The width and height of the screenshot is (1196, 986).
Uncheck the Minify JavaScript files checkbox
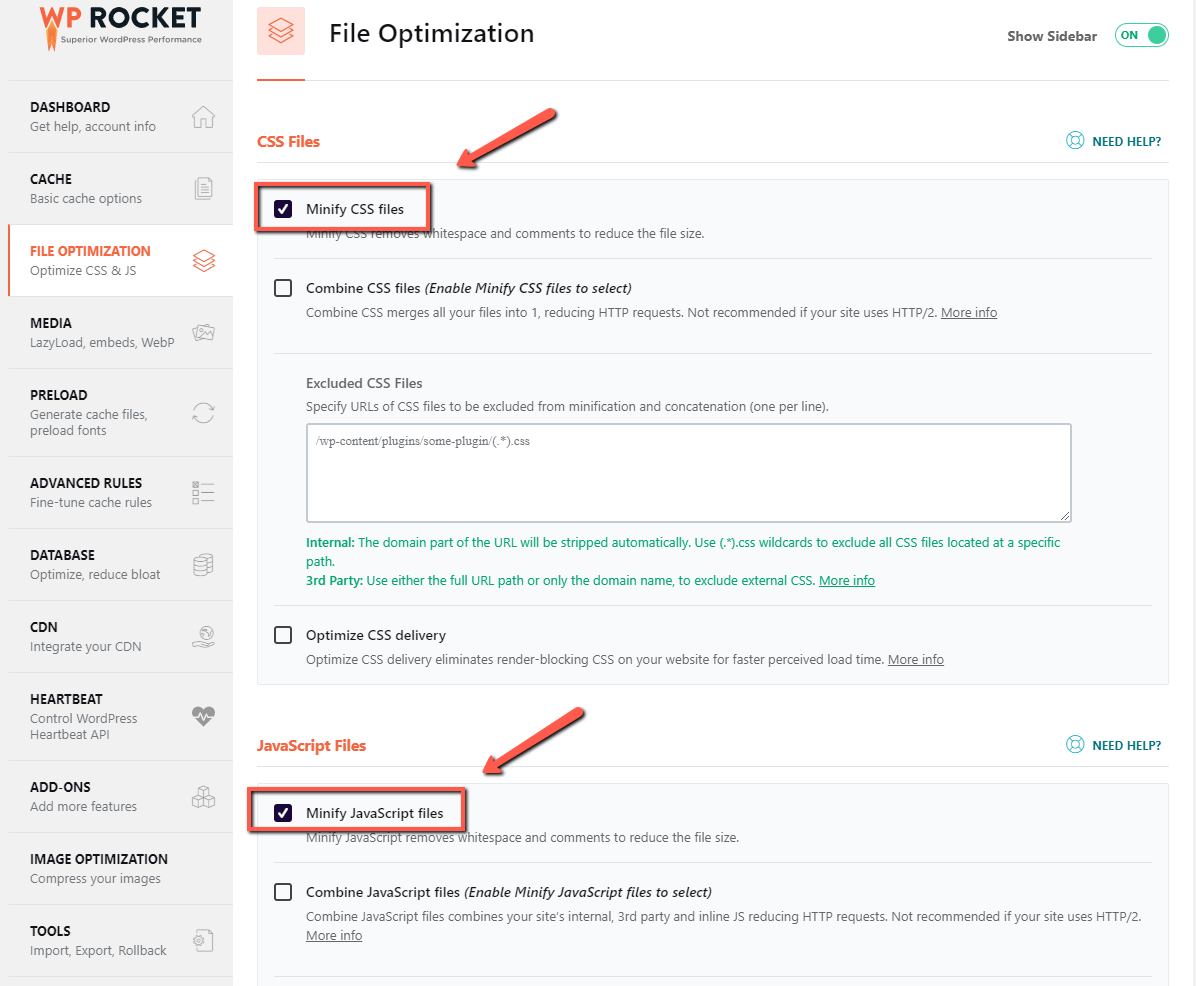click(283, 813)
